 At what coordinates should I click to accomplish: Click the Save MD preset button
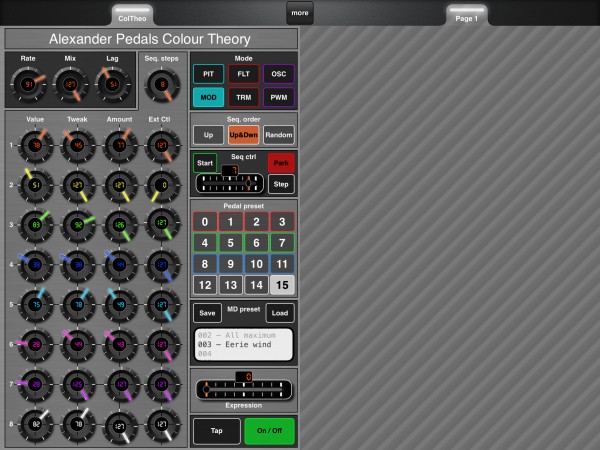coord(207,313)
